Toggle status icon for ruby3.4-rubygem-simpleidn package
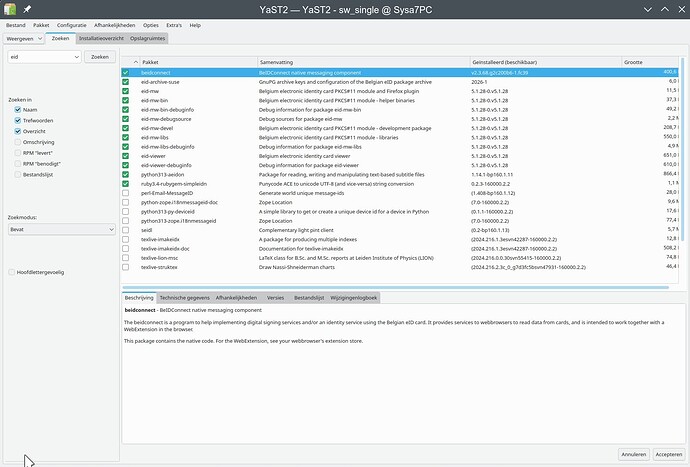 coord(125,184)
